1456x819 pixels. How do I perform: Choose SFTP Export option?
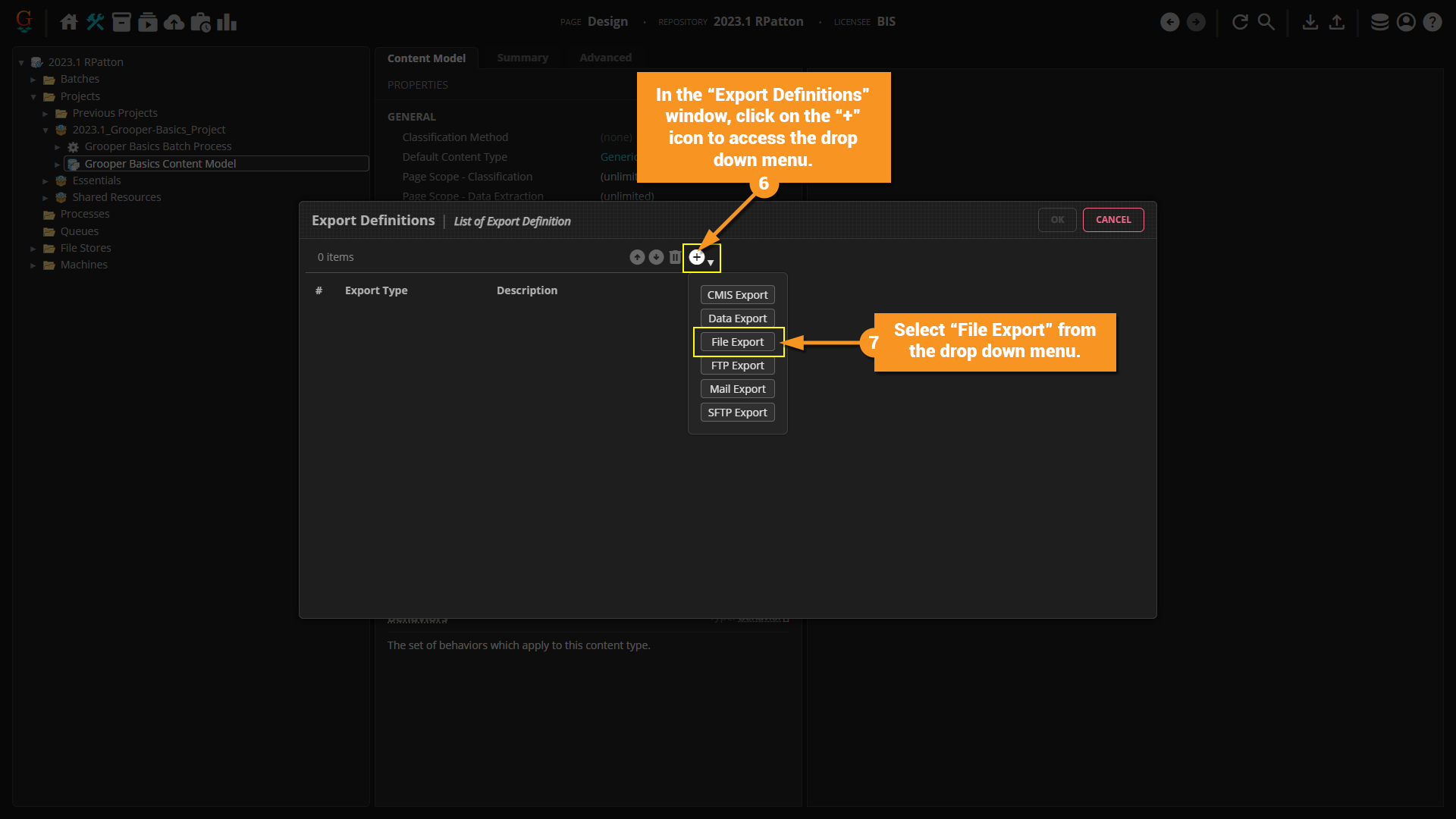pos(737,413)
